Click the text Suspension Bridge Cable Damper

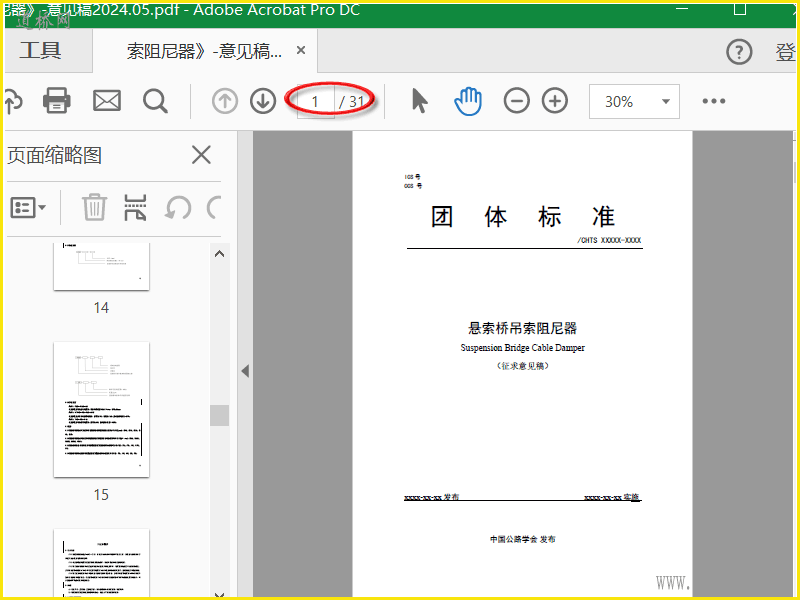click(x=522, y=347)
